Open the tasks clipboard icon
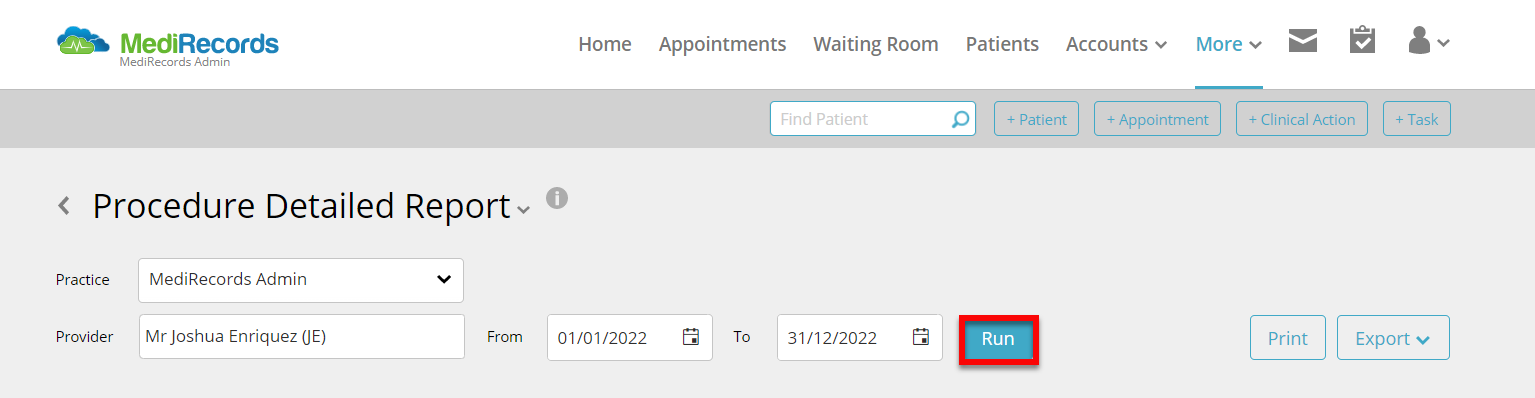The width and height of the screenshot is (1535, 398). 1362,40
